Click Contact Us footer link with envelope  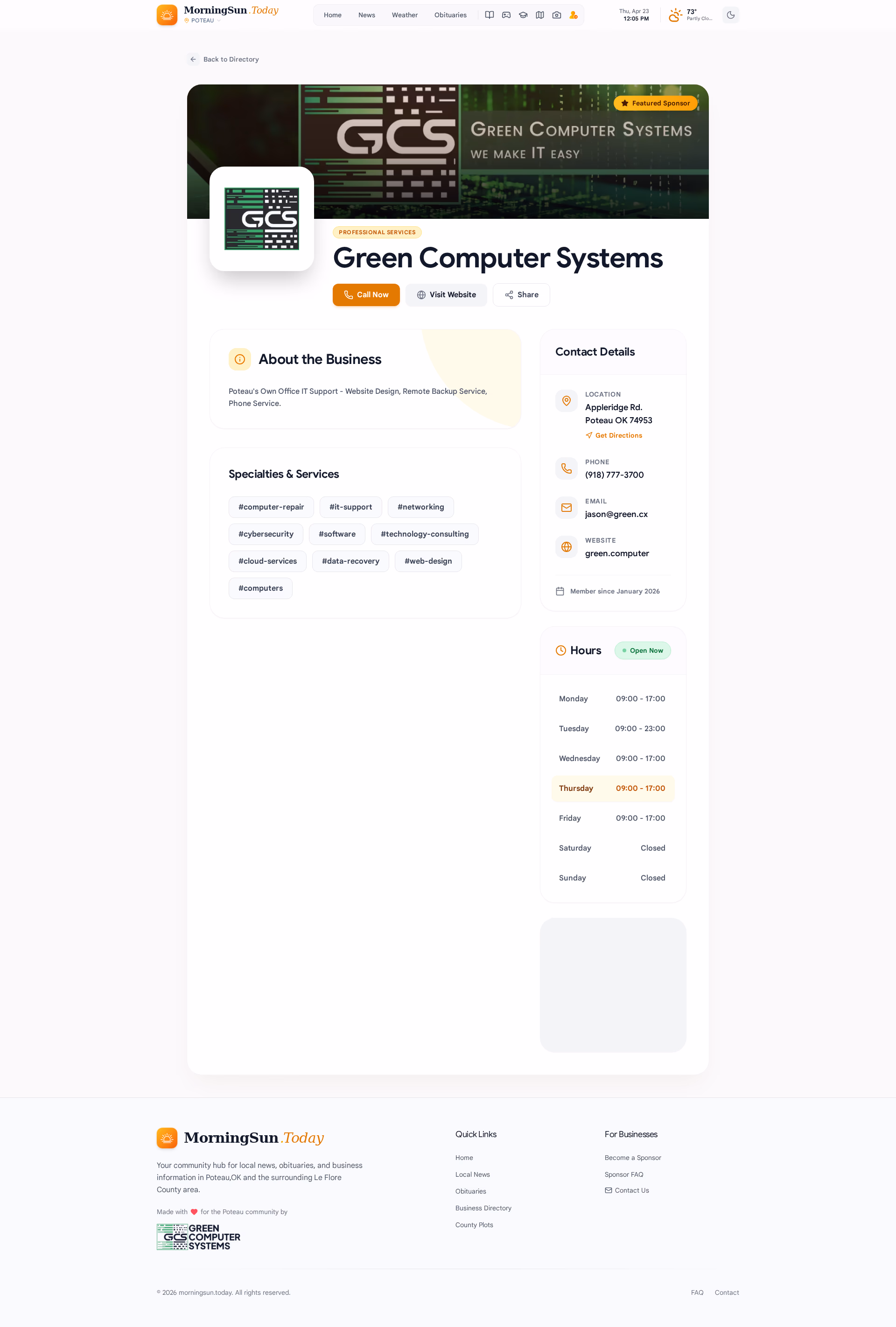[627, 1191]
